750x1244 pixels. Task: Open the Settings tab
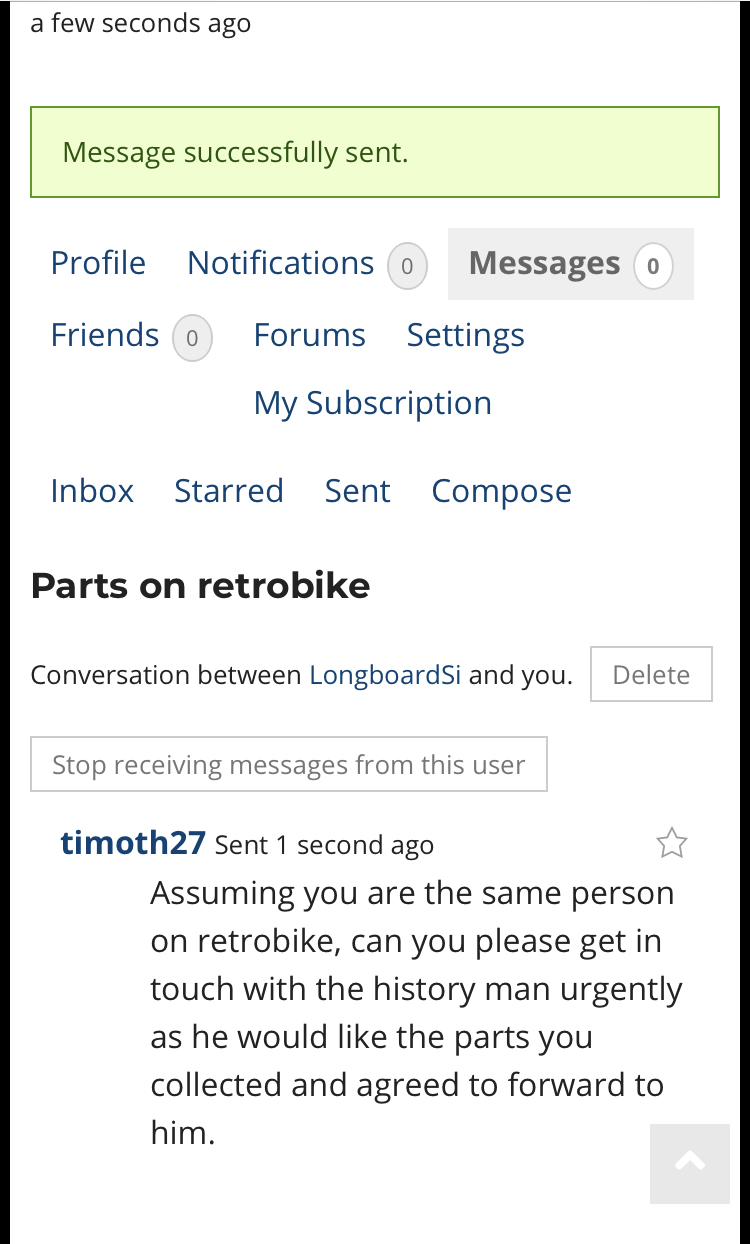pos(466,335)
